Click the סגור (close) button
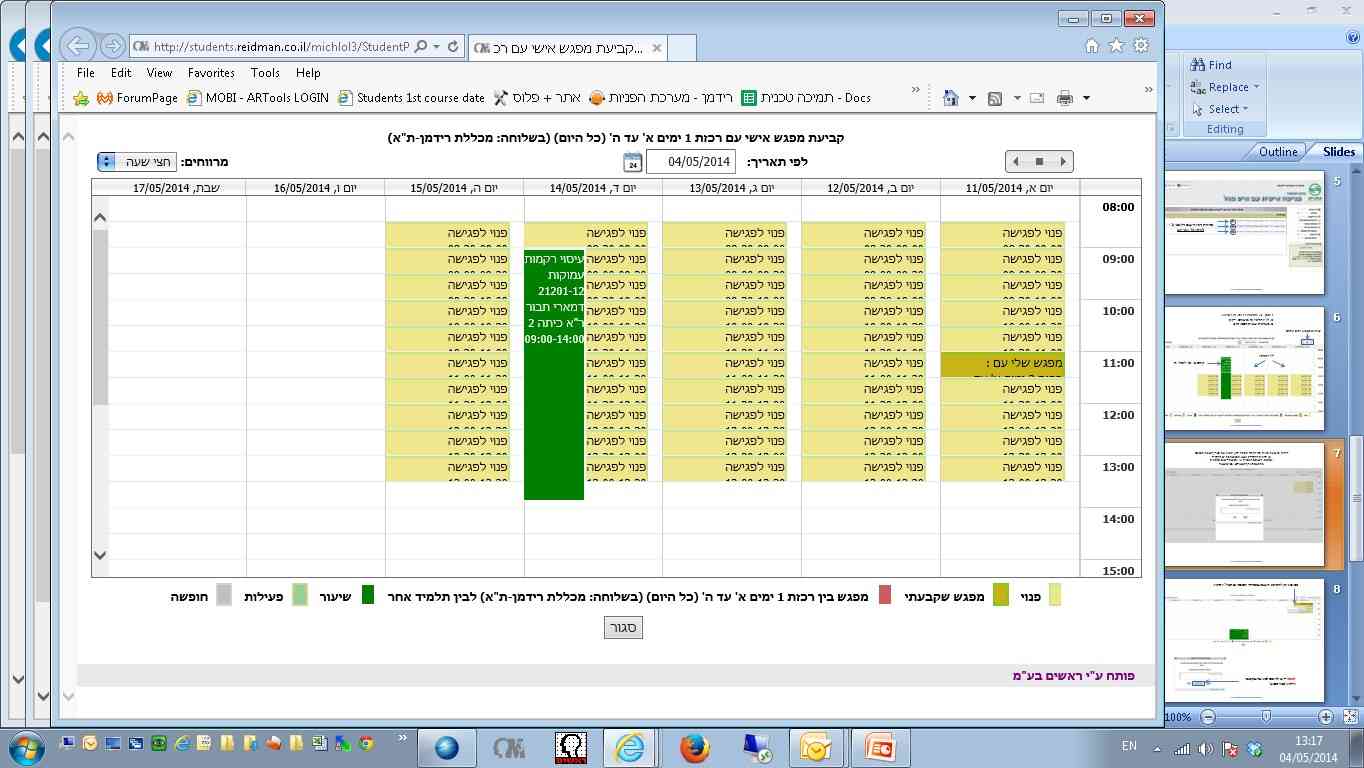Screen dimensions: 1364x768 pos(623,627)
